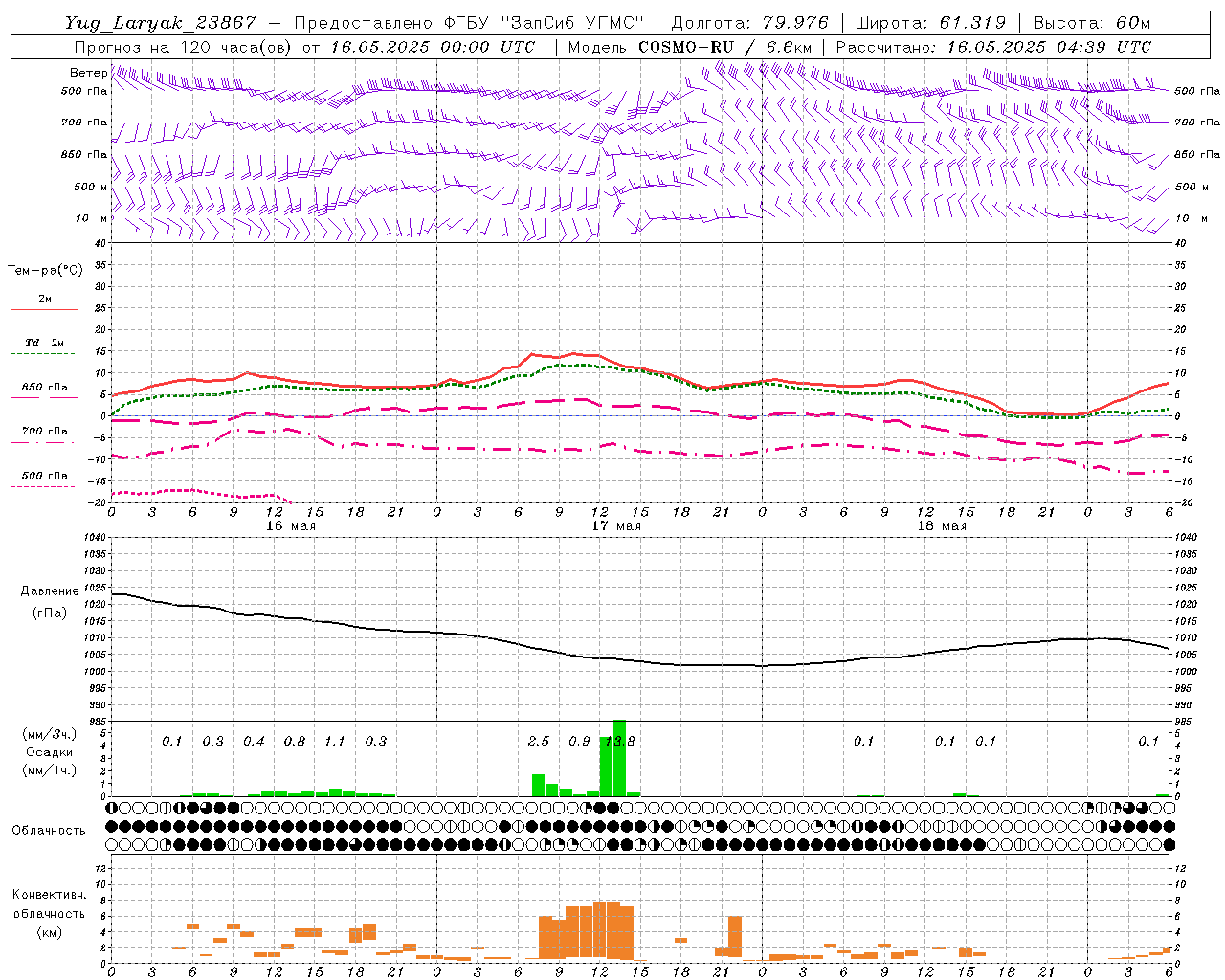This screenshot has width=1225, height=980.
Task: Click the 850 гПа temperature legend entry
Action: pos(44,388)
